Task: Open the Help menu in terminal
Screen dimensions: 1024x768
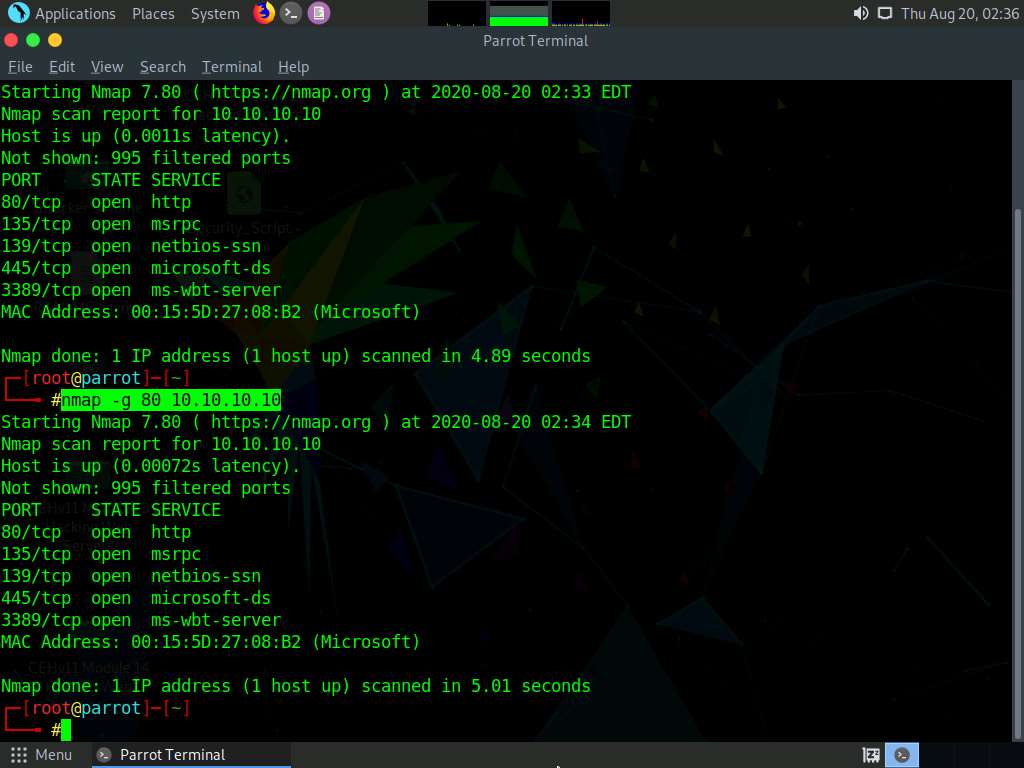Action: [293, 67]
